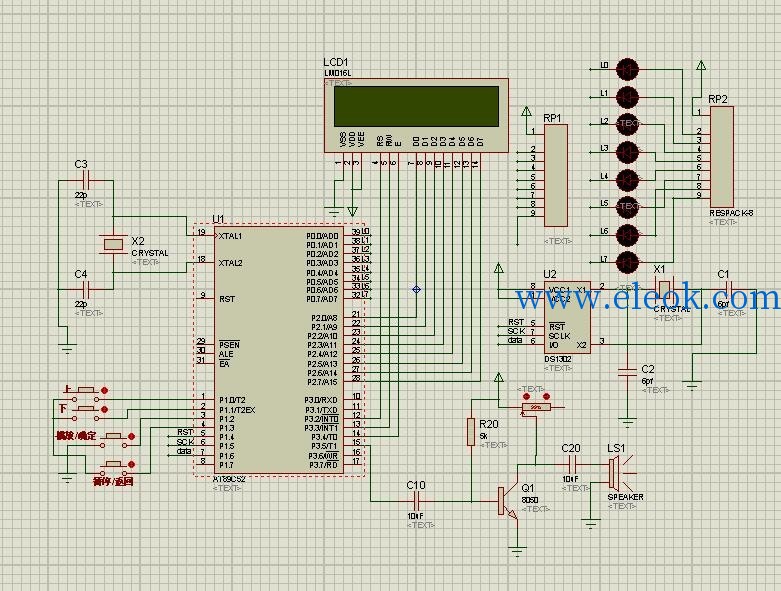Click the RP2 RESPACK-8 body
Image resolution: width=781 pixels, height=591 pixels.
722,156
